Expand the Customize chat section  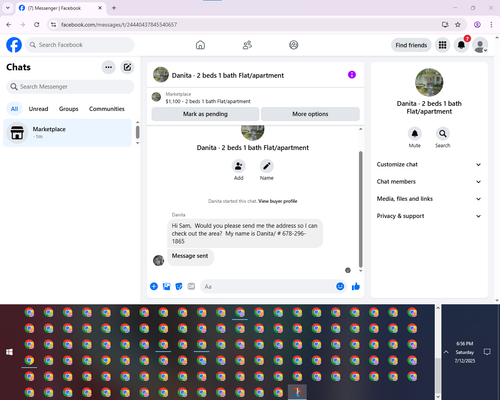pos(429,164)
